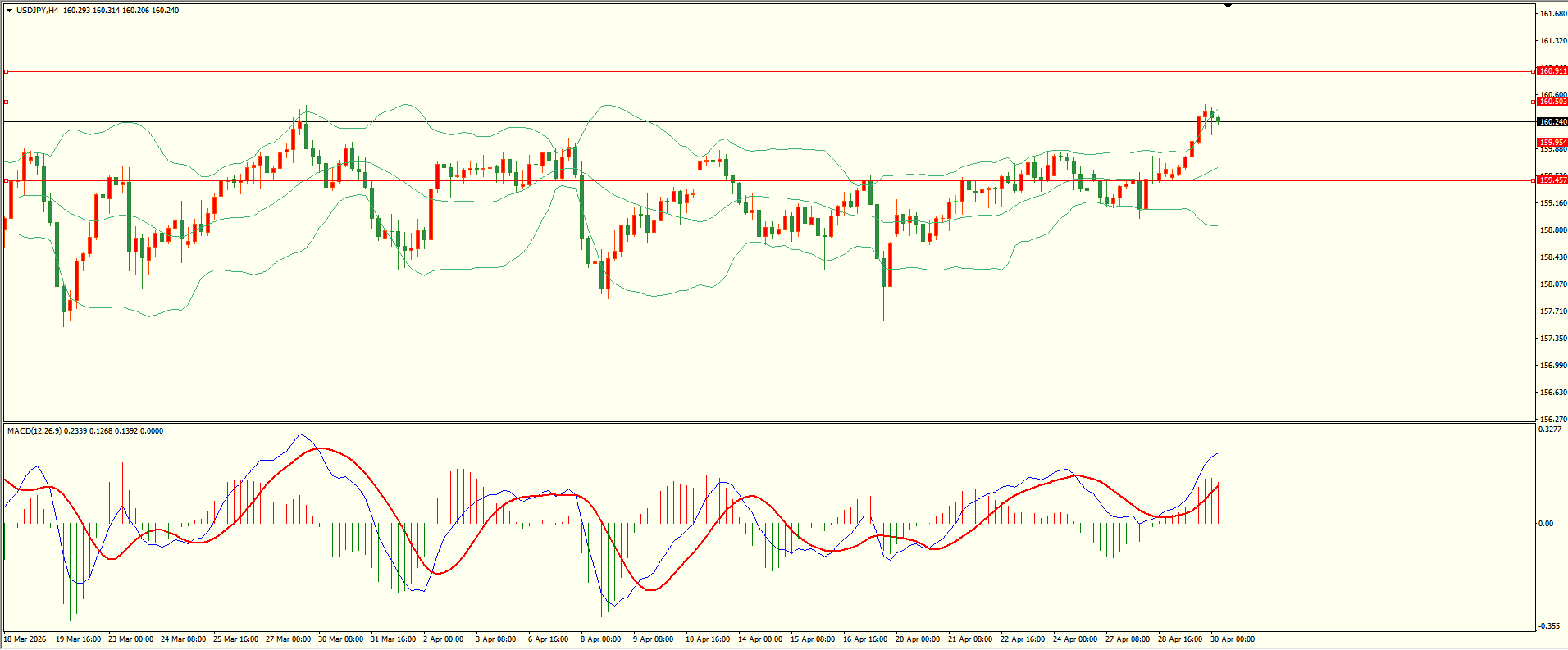Click the red 160.503 price tag
Image resolution: width=1568 pixels, height=650 pixels.
[x=1552, y=102]
